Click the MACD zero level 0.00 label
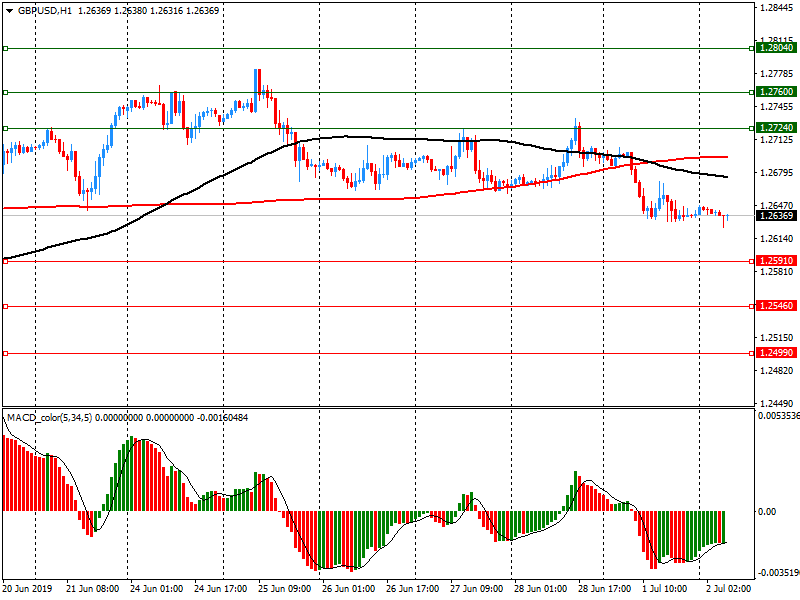 pos(767,512)
